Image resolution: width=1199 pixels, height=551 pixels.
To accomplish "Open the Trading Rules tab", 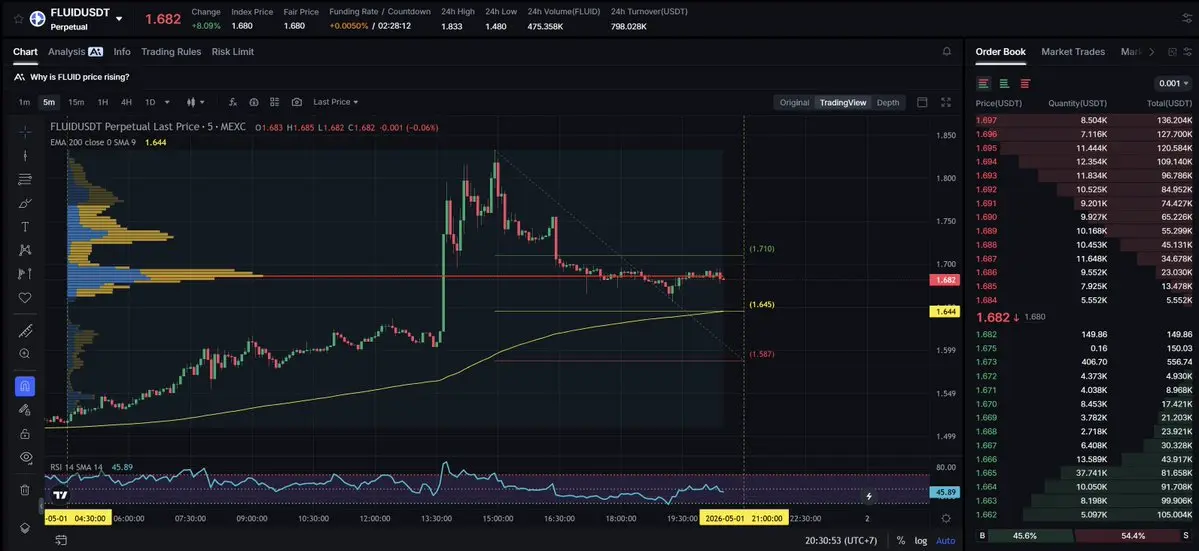I will (x=171, y=52).
